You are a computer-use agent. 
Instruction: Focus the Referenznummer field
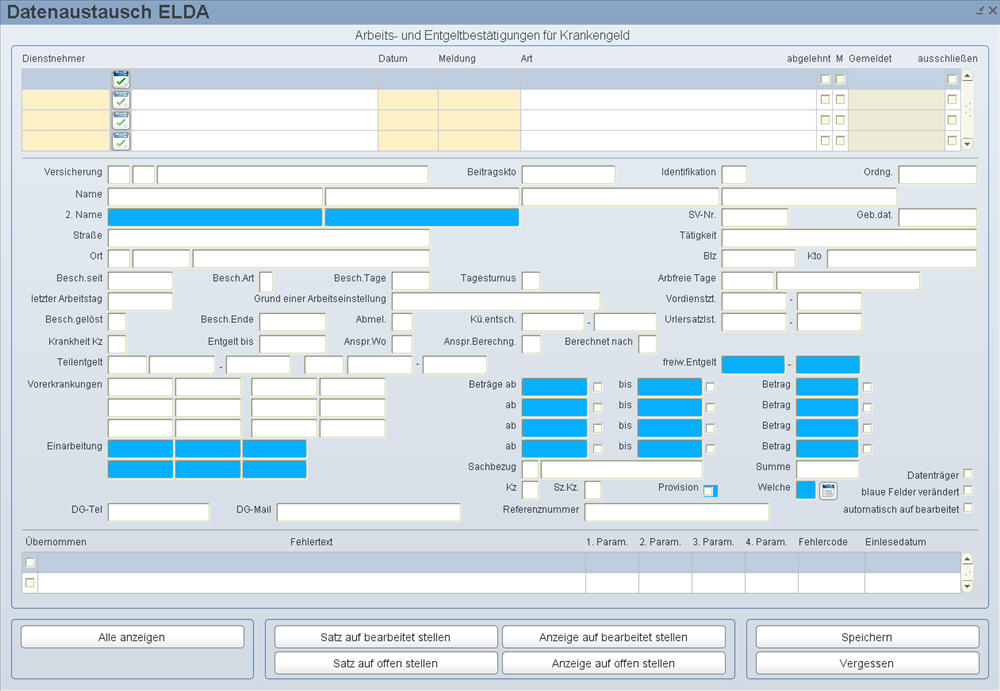pyautogui.click(x=677, y=512)
